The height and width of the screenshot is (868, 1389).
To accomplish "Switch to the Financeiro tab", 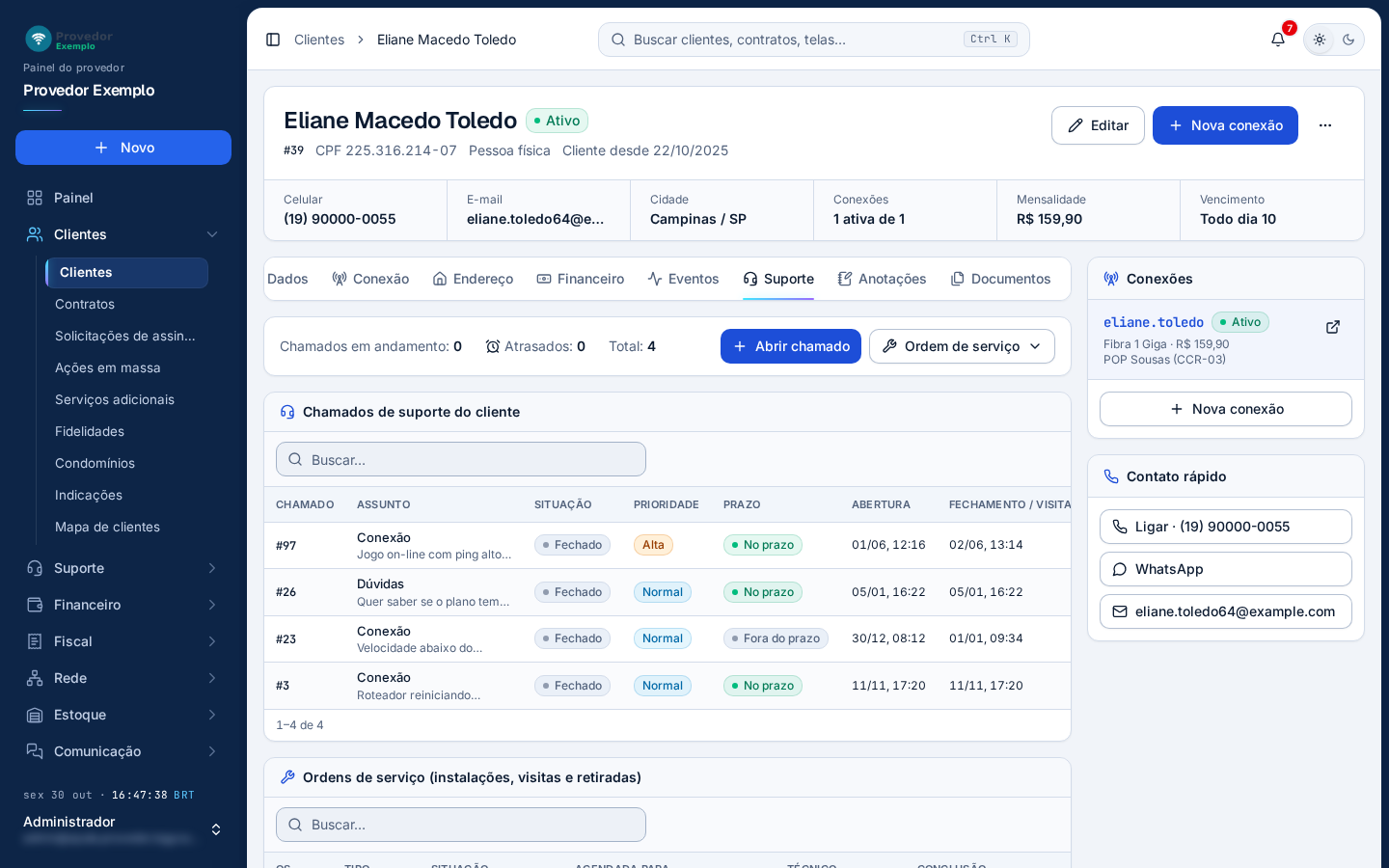I will (581, 279).
